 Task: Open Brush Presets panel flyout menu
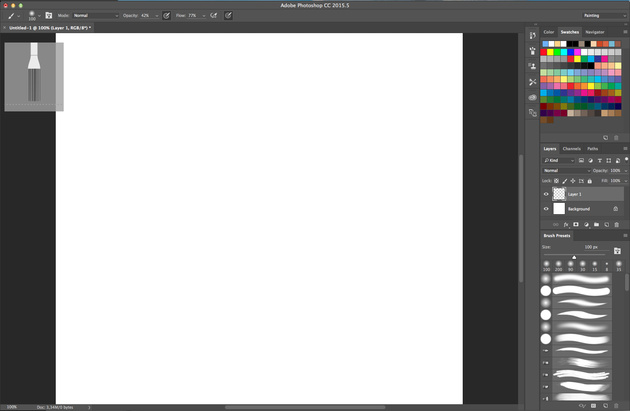(x=625, y=235)
